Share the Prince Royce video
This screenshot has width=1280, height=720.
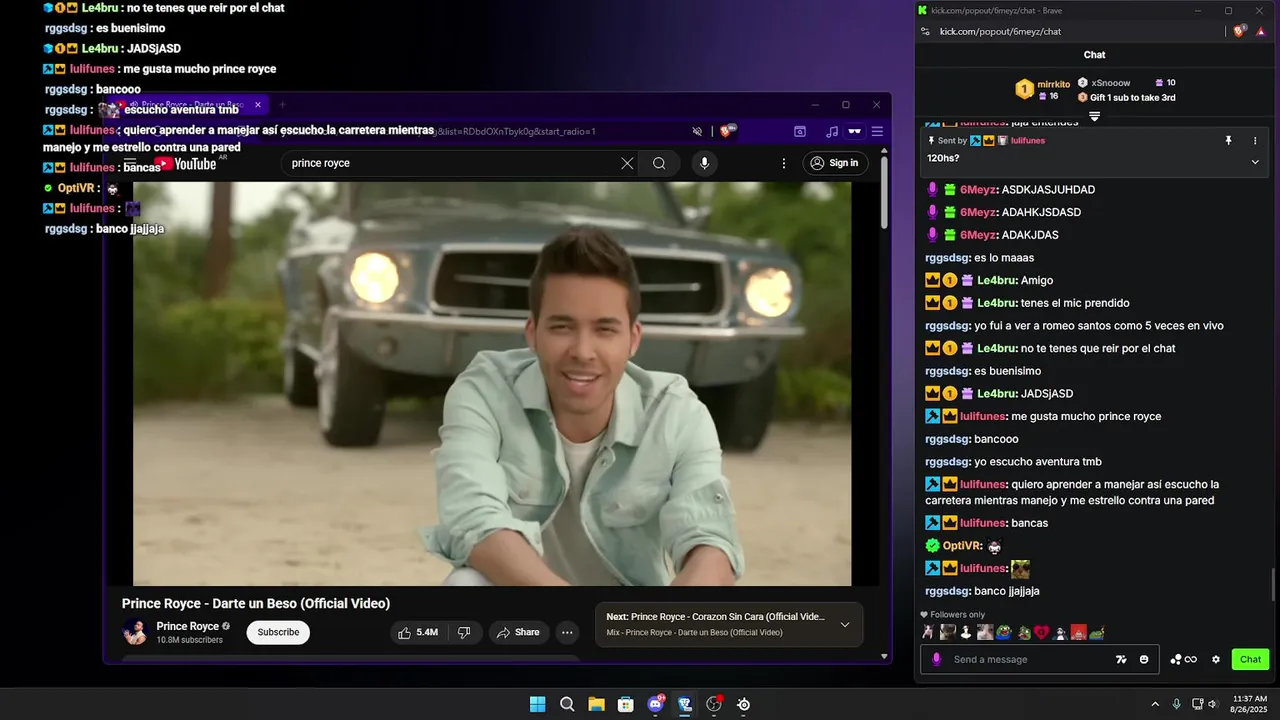coord(518,632)
